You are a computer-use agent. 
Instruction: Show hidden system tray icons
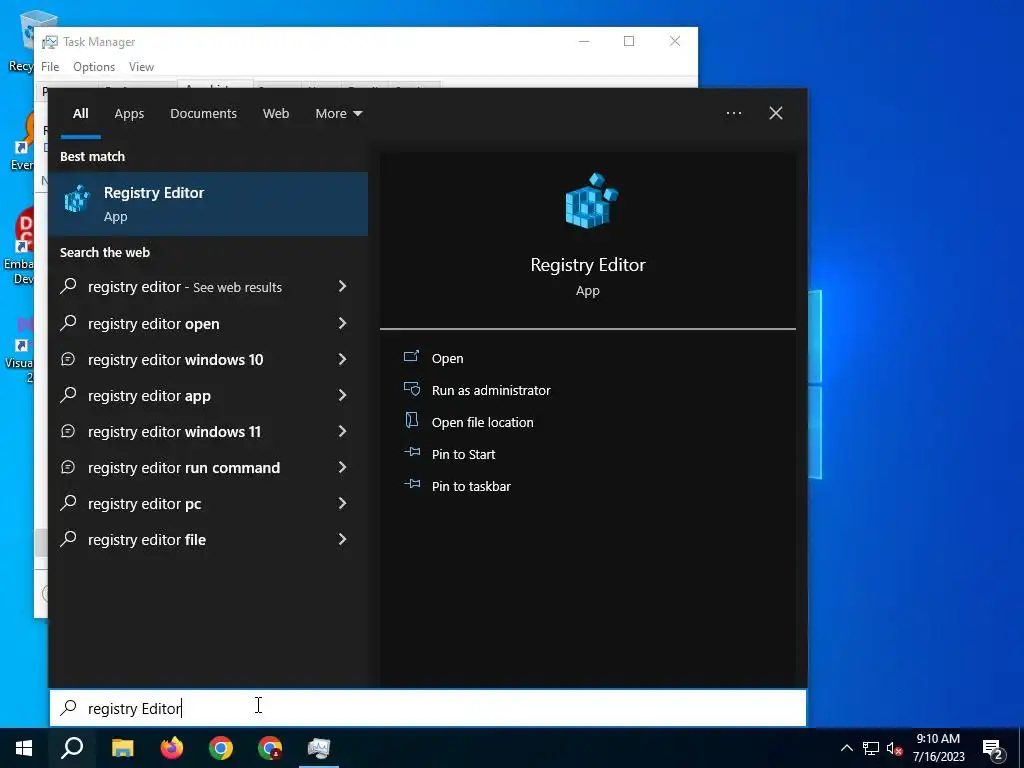click(846, 748)
